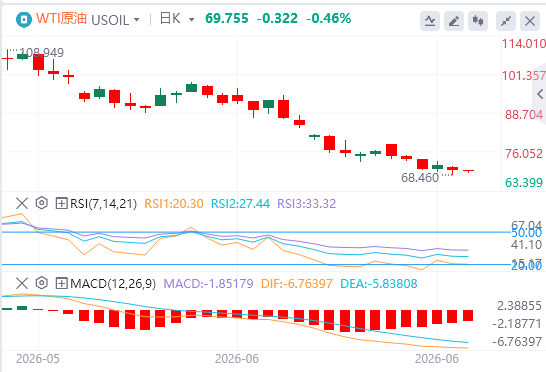Click the RSI 50.00 level line label
Image resolution: width=546 pixels, height=372 pixels.
[x=526, y=233]
